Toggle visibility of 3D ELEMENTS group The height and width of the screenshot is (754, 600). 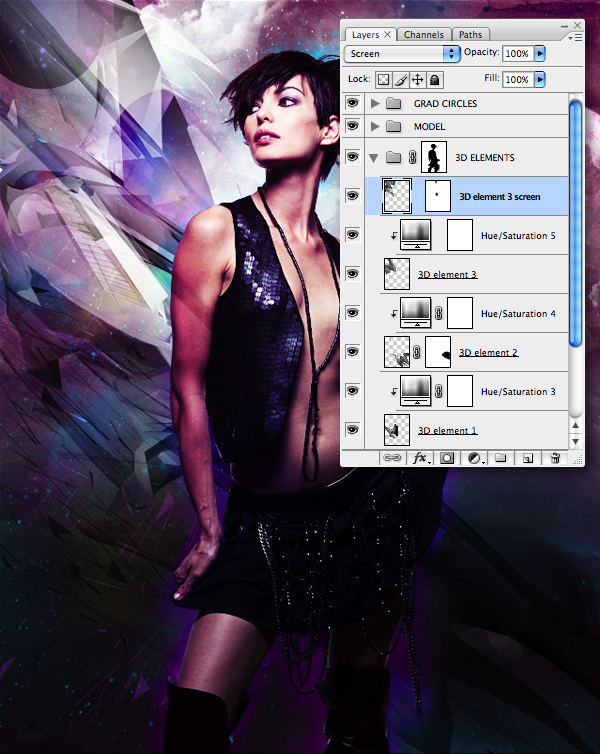[x=352, y=157]
